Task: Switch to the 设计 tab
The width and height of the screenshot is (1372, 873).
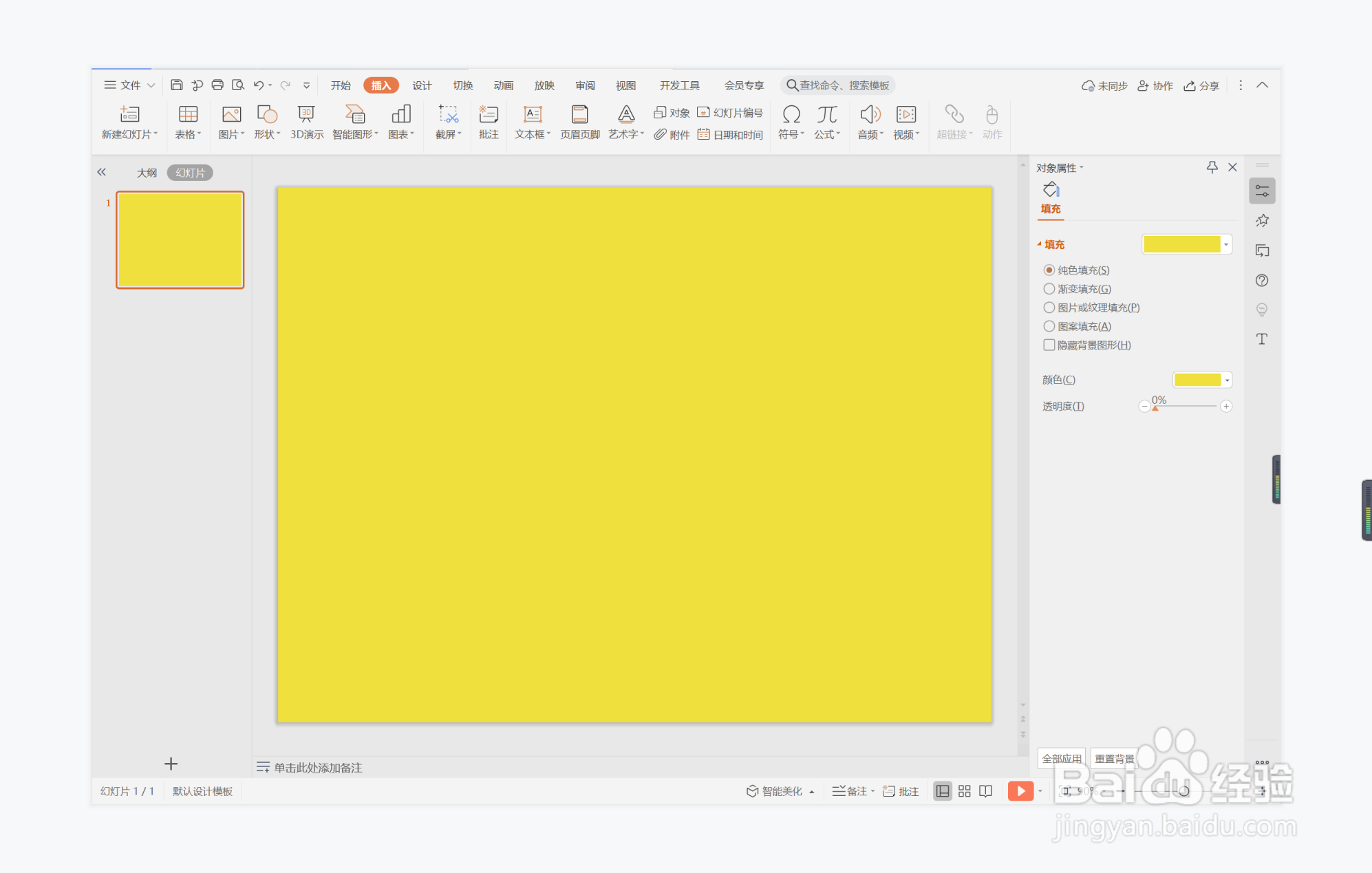Action: pos(422,85)
